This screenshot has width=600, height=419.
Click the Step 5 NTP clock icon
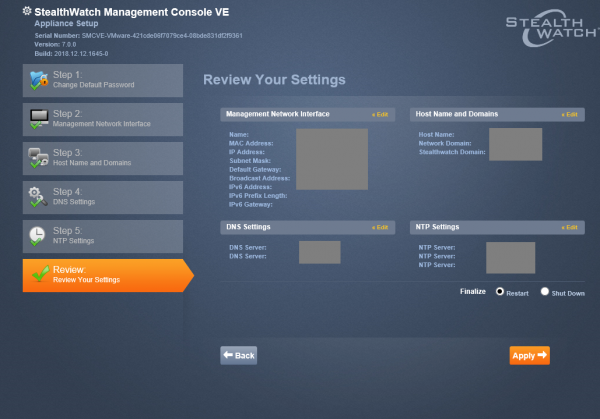click(x=38, y=235)
